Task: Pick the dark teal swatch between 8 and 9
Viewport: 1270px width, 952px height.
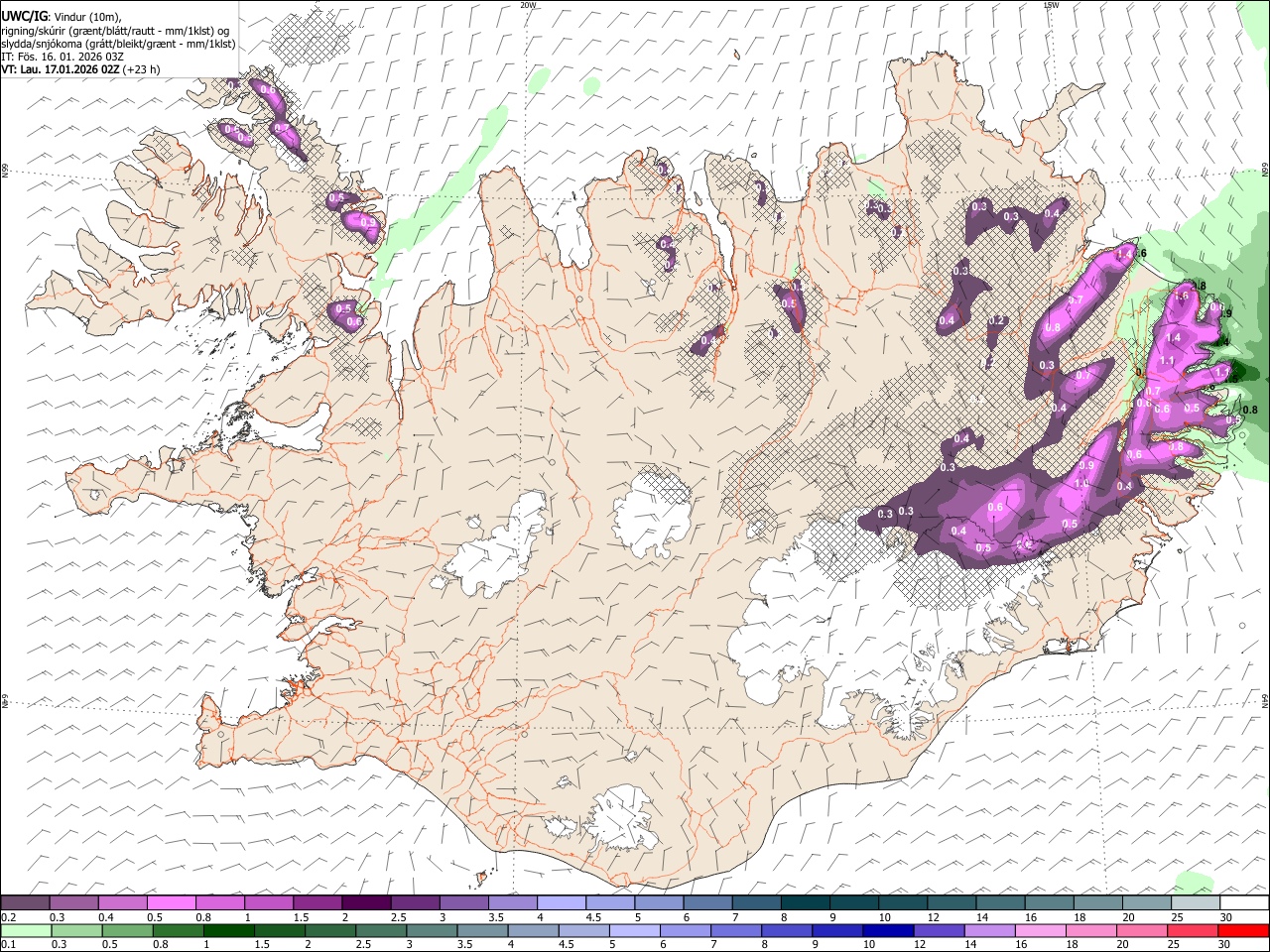Action: click(x=805, y=902)
